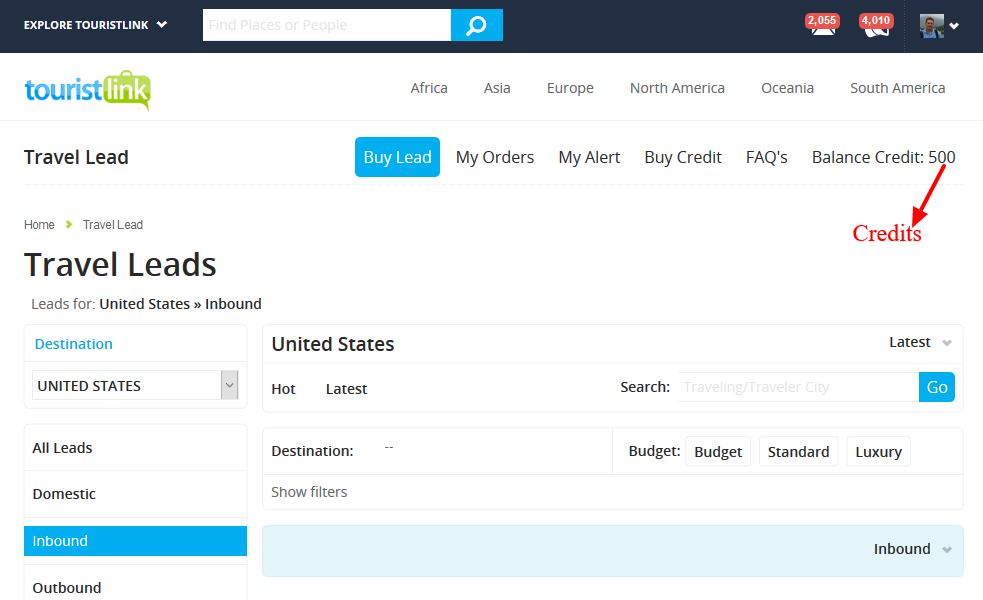This screenshot has height=600, width=983.
Task: Open the Buy Credit page
Action: pyautogui.click(x=683, y=157)
